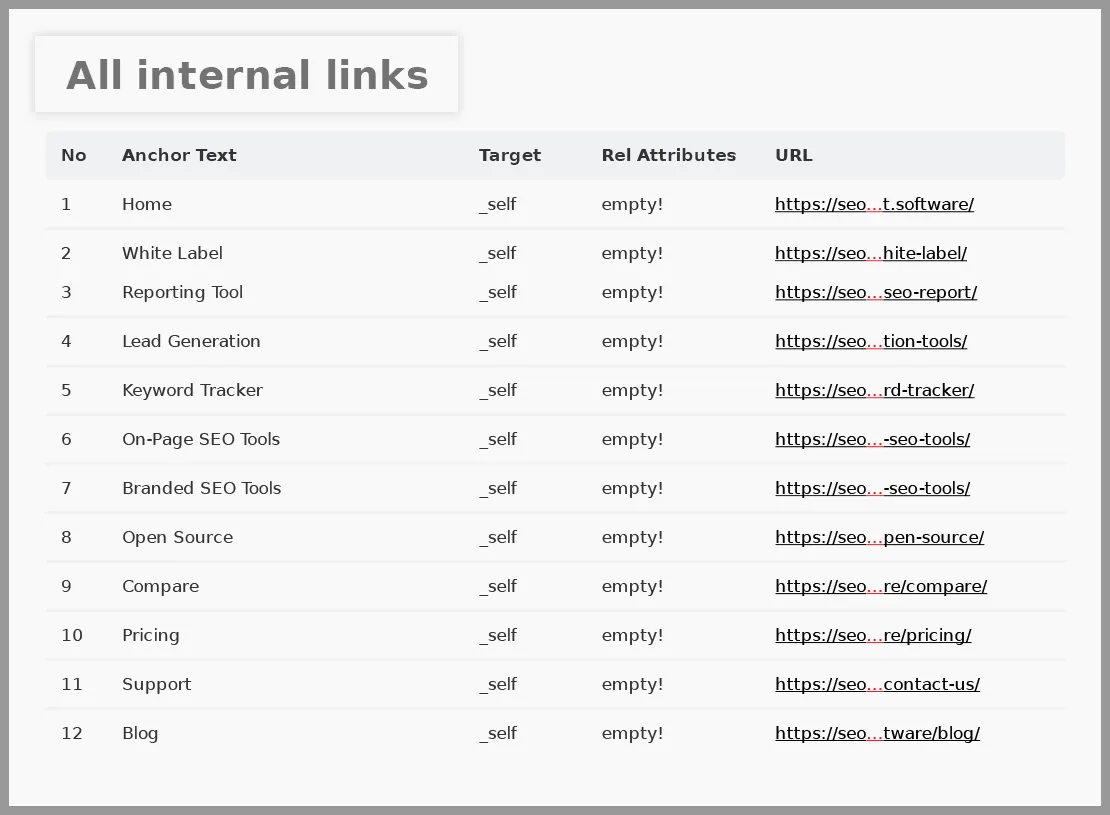
Task: Open the Reporting Tool URL link
Action: click(876, 292)
